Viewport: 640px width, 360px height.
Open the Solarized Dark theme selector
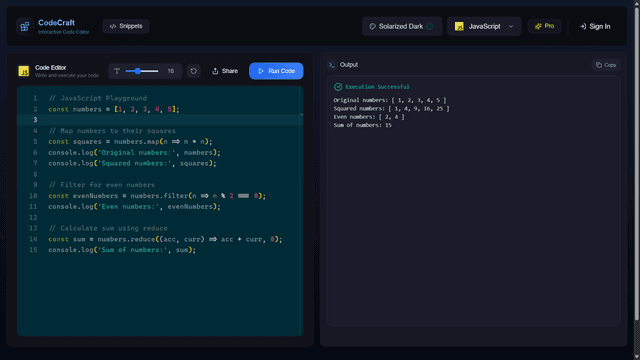402,27
